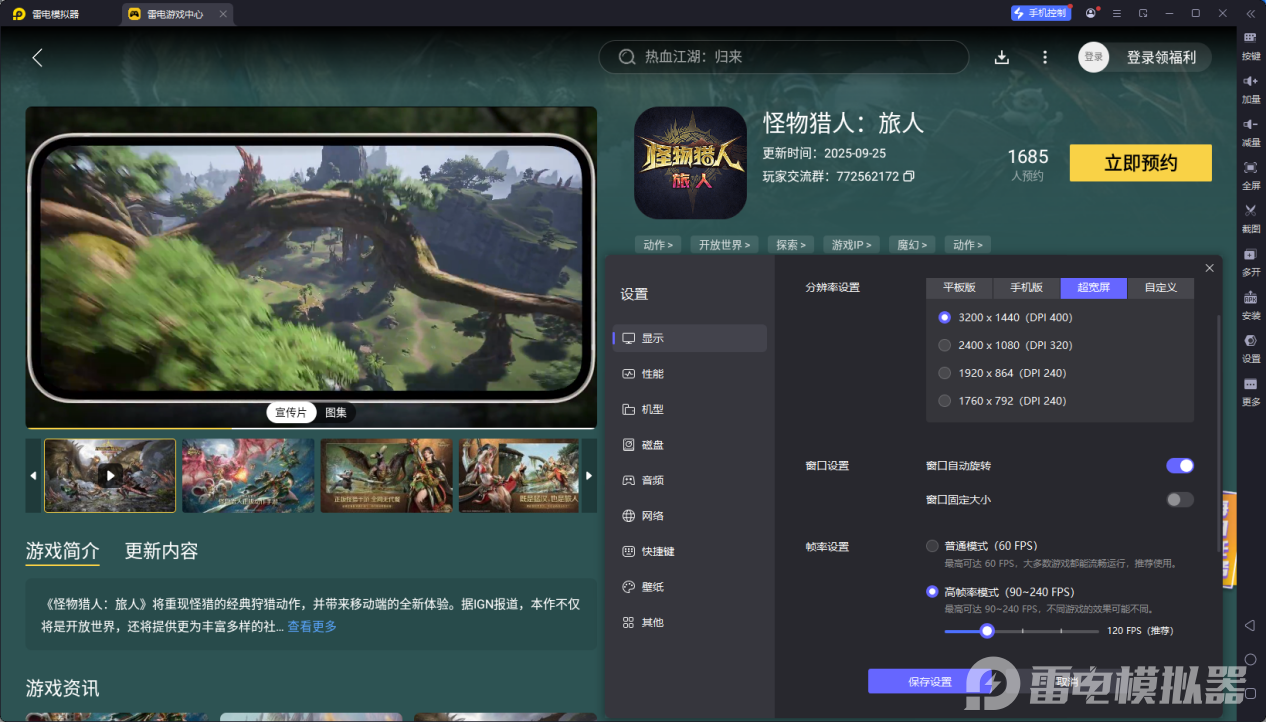The image size is (1266, 722).
Task: Click the download icon beside search bar
Action: (1002, 57)
